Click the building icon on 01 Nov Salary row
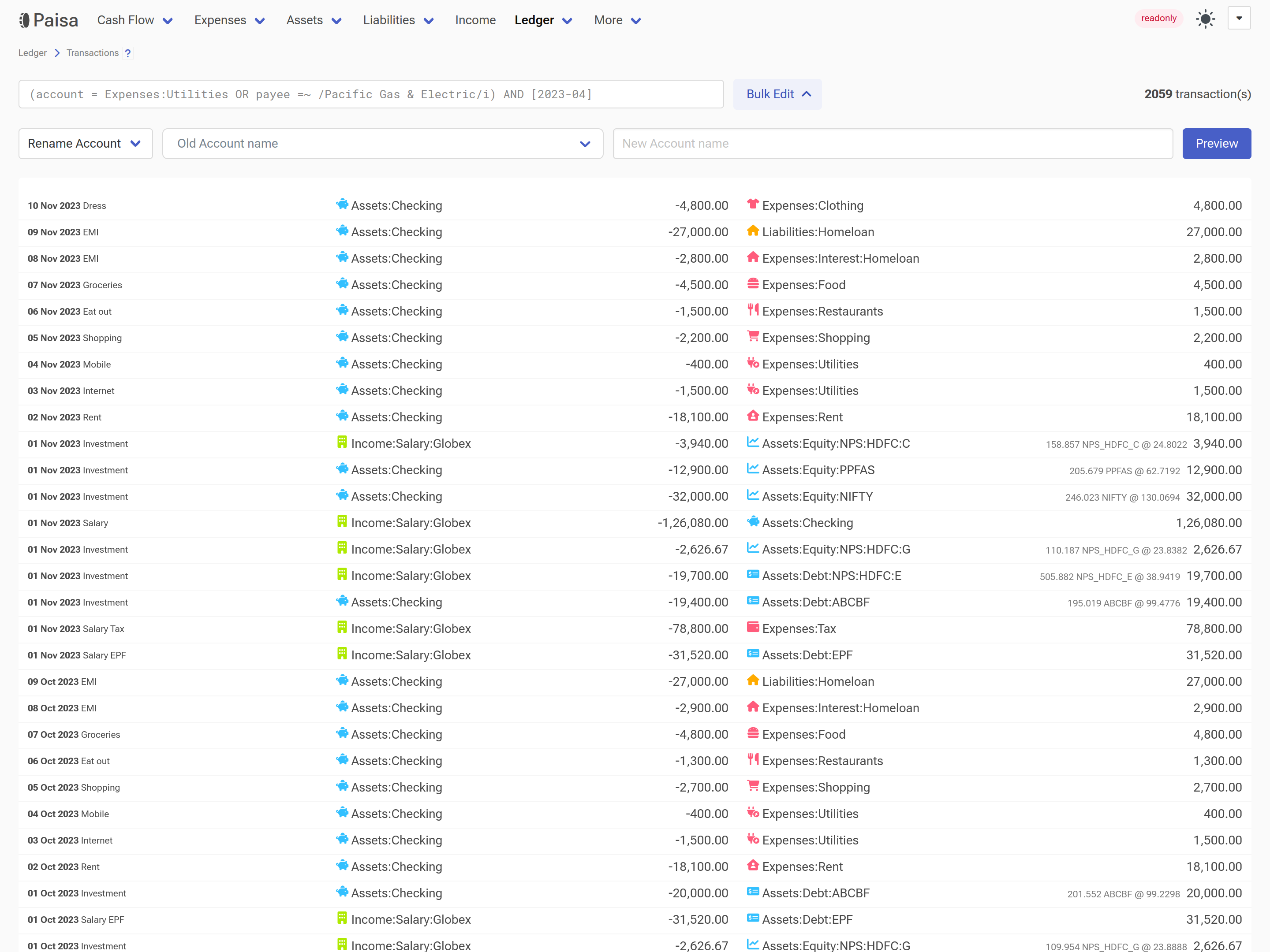Viewport: 1270px width, 952px height. coord(342,522)
